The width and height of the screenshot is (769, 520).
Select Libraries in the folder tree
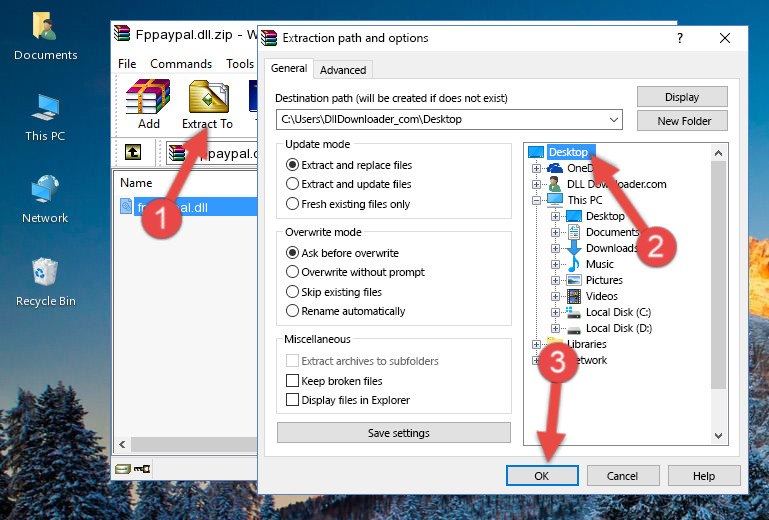587,344
